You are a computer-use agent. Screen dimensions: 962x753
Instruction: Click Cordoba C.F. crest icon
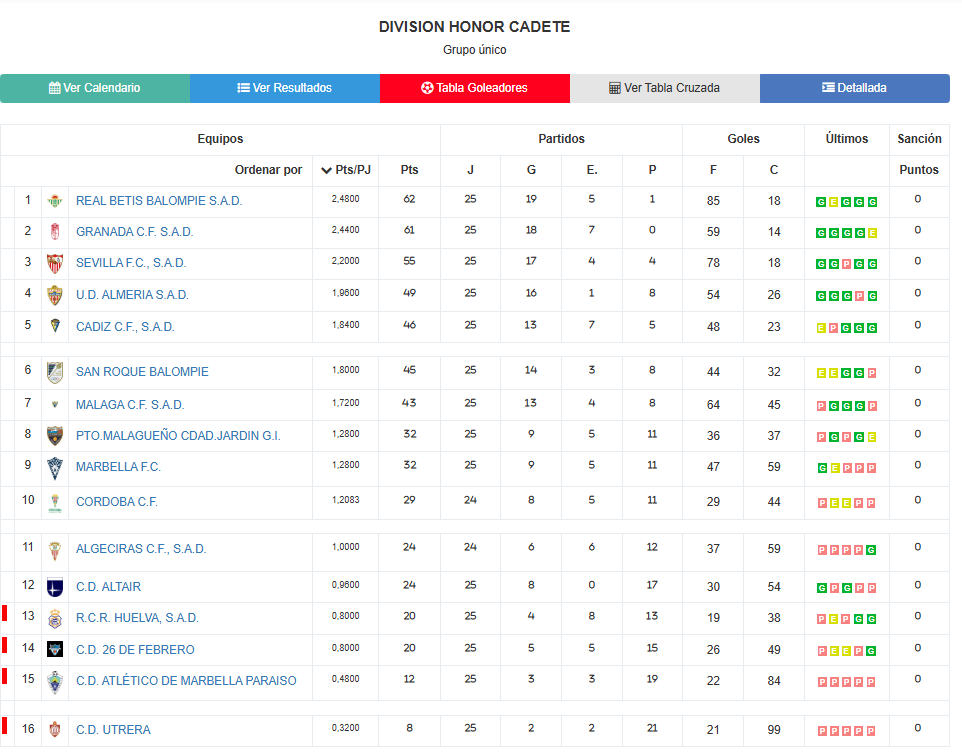pos(55,503)
